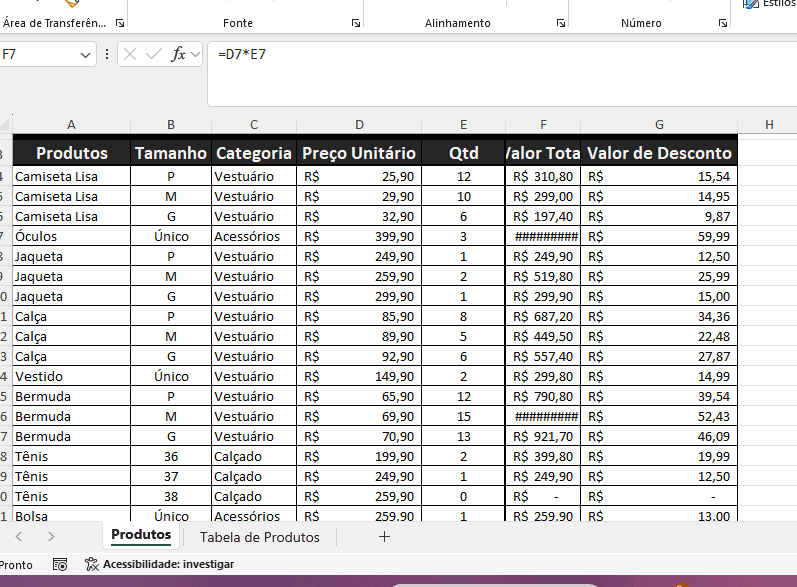Select the Acessórios cell in Óculos row
This screenshot has height=587, width=797.
(254, 236)
